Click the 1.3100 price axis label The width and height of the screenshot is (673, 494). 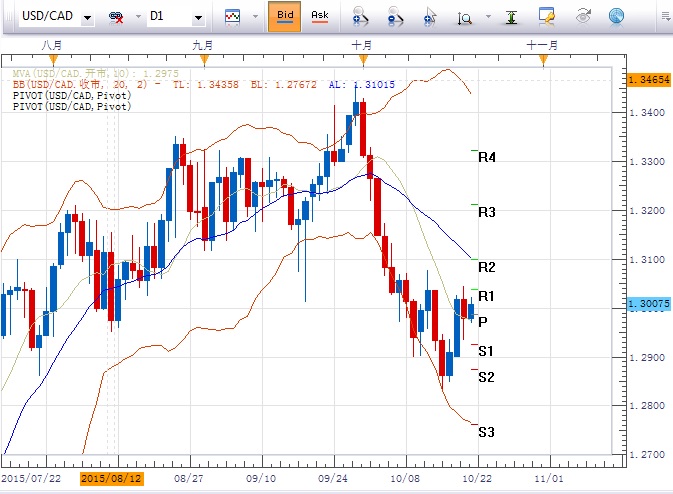647,260
